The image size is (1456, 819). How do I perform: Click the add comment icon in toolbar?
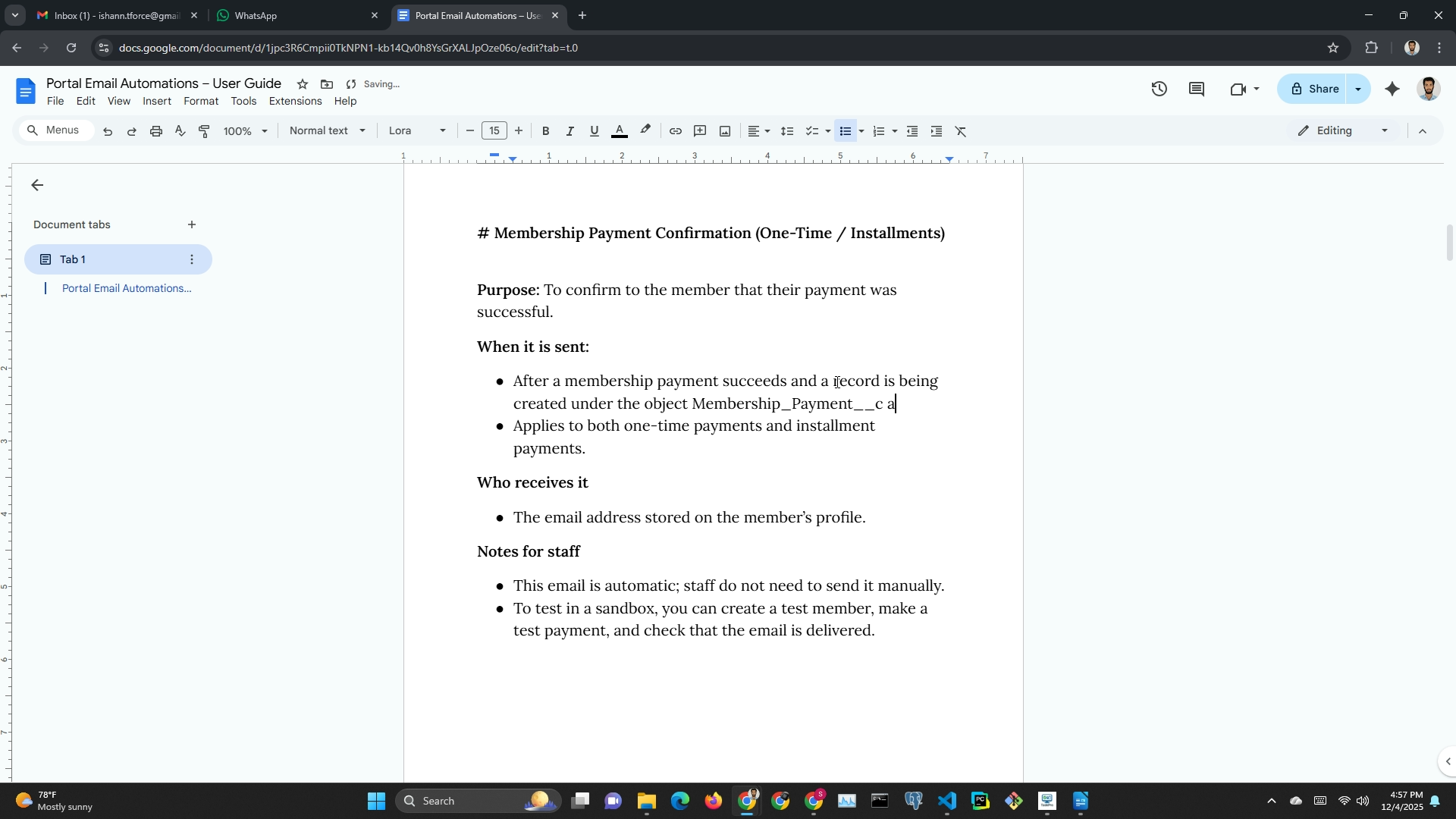(700, 131)
